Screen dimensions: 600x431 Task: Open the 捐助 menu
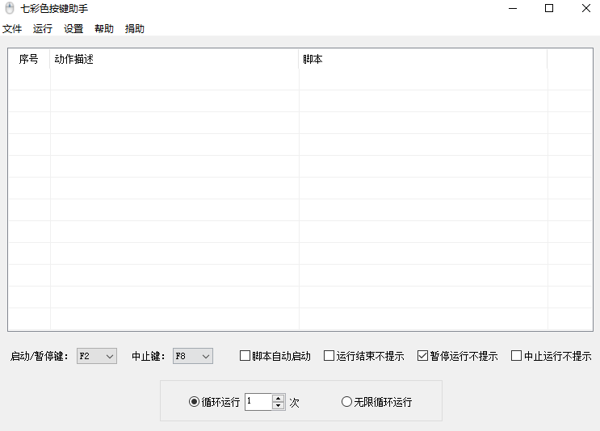coord(134,29)
